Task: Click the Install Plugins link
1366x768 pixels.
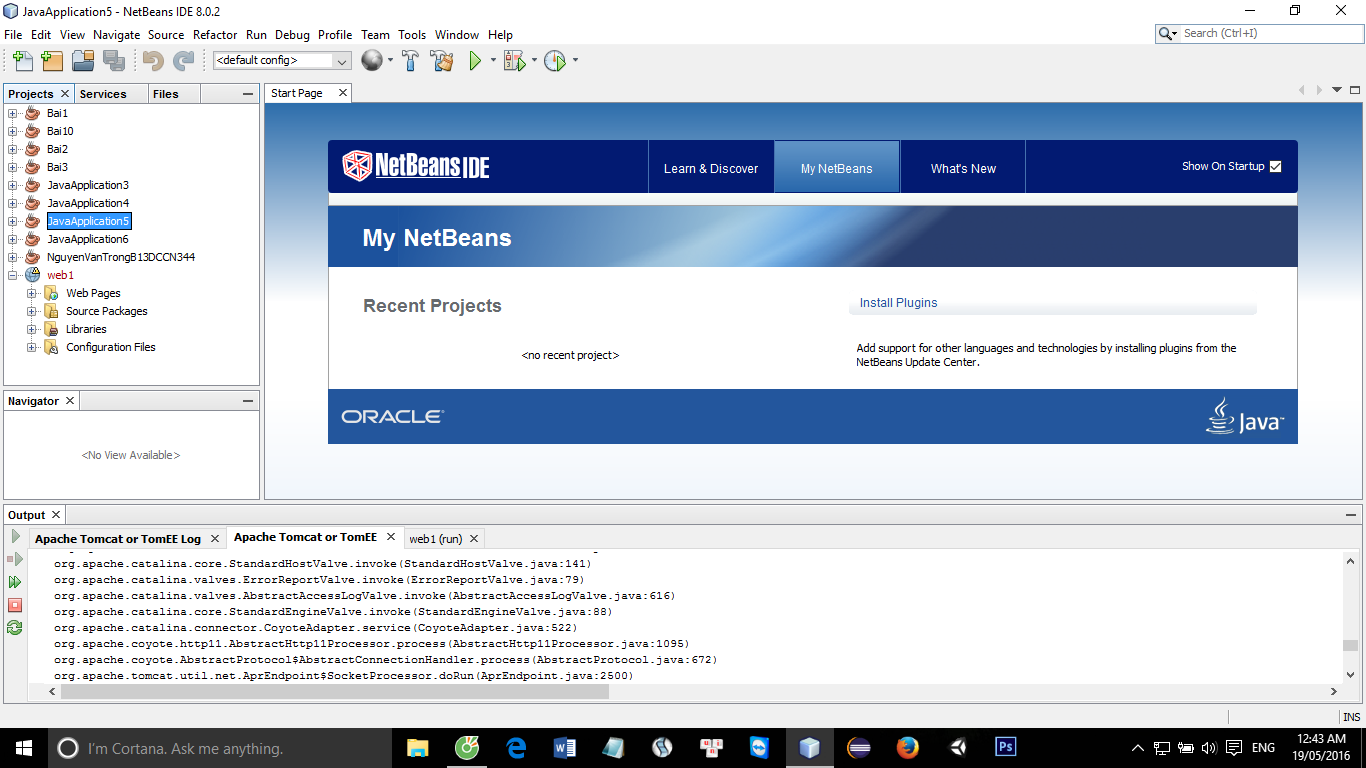Action: tap(897, 302)
